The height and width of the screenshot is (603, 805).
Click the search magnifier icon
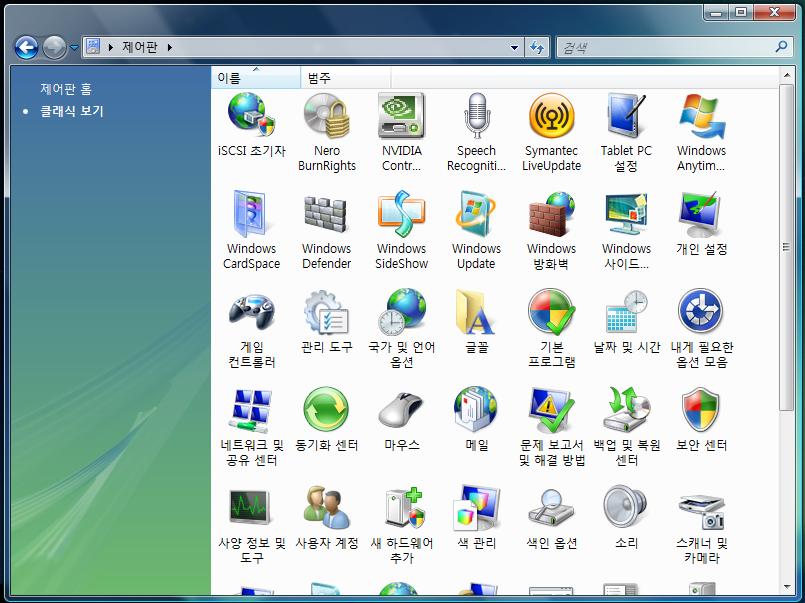coord(781,47)
